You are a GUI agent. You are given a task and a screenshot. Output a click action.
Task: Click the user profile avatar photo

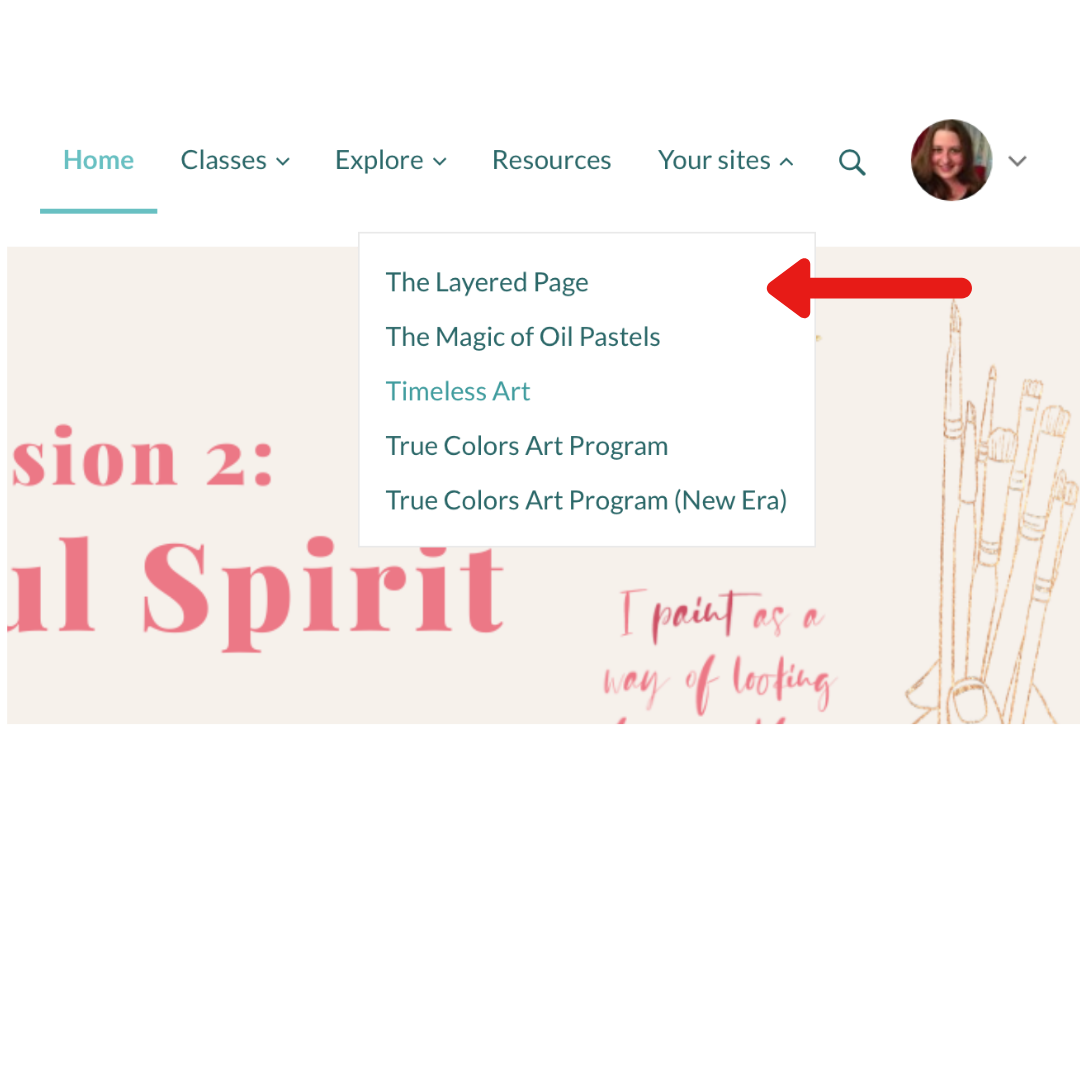[x=951, y=160]
